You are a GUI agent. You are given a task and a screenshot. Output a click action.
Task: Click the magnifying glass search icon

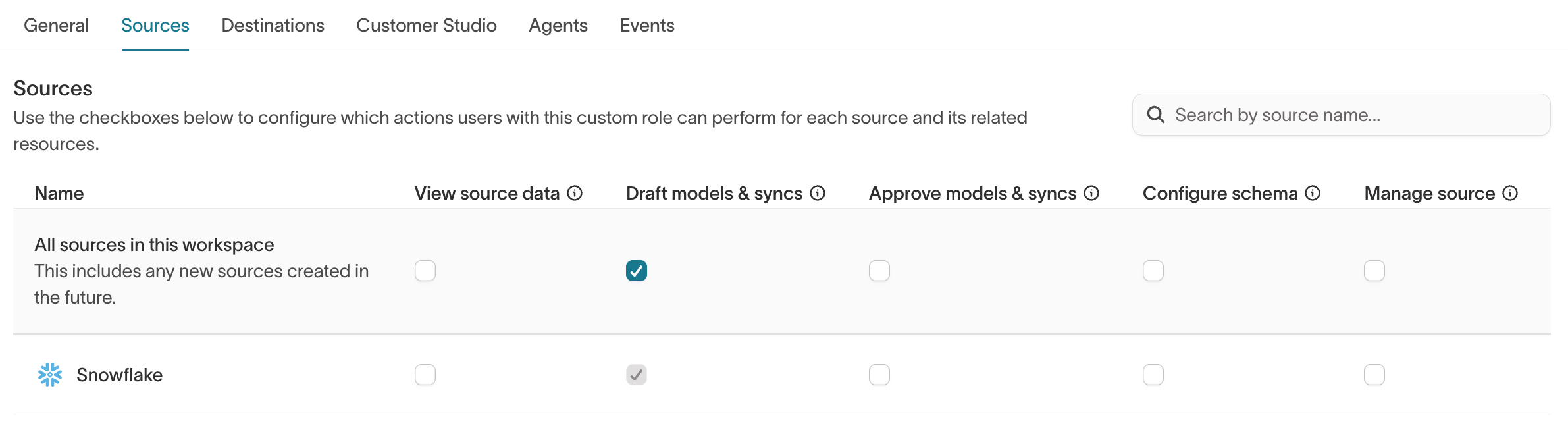coord(1156,115)
